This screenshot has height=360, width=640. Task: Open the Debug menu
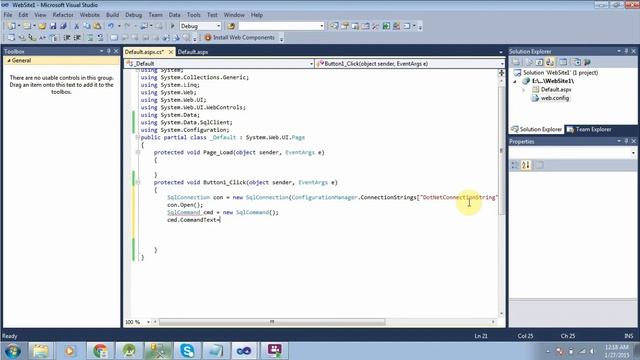133,15
